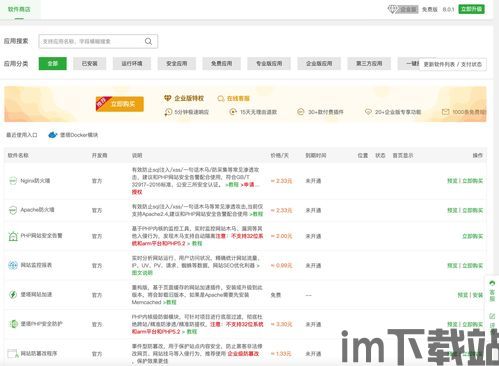499x366 pixels.
Task: Open 图文说明 link for 网站监控报表
Action: pyautogui.click(x=142, y=273)
